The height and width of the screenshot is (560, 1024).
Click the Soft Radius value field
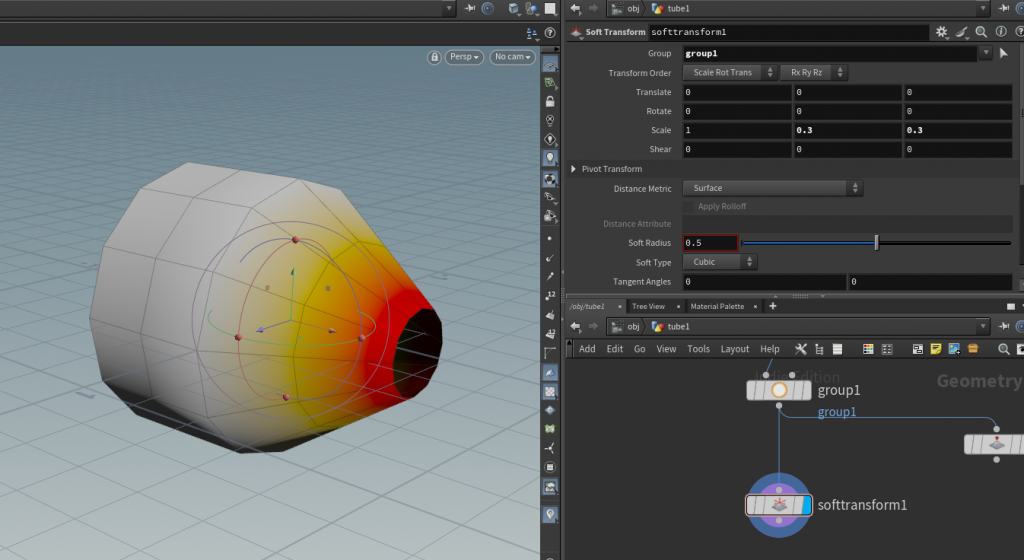click(x=710, y=243)
